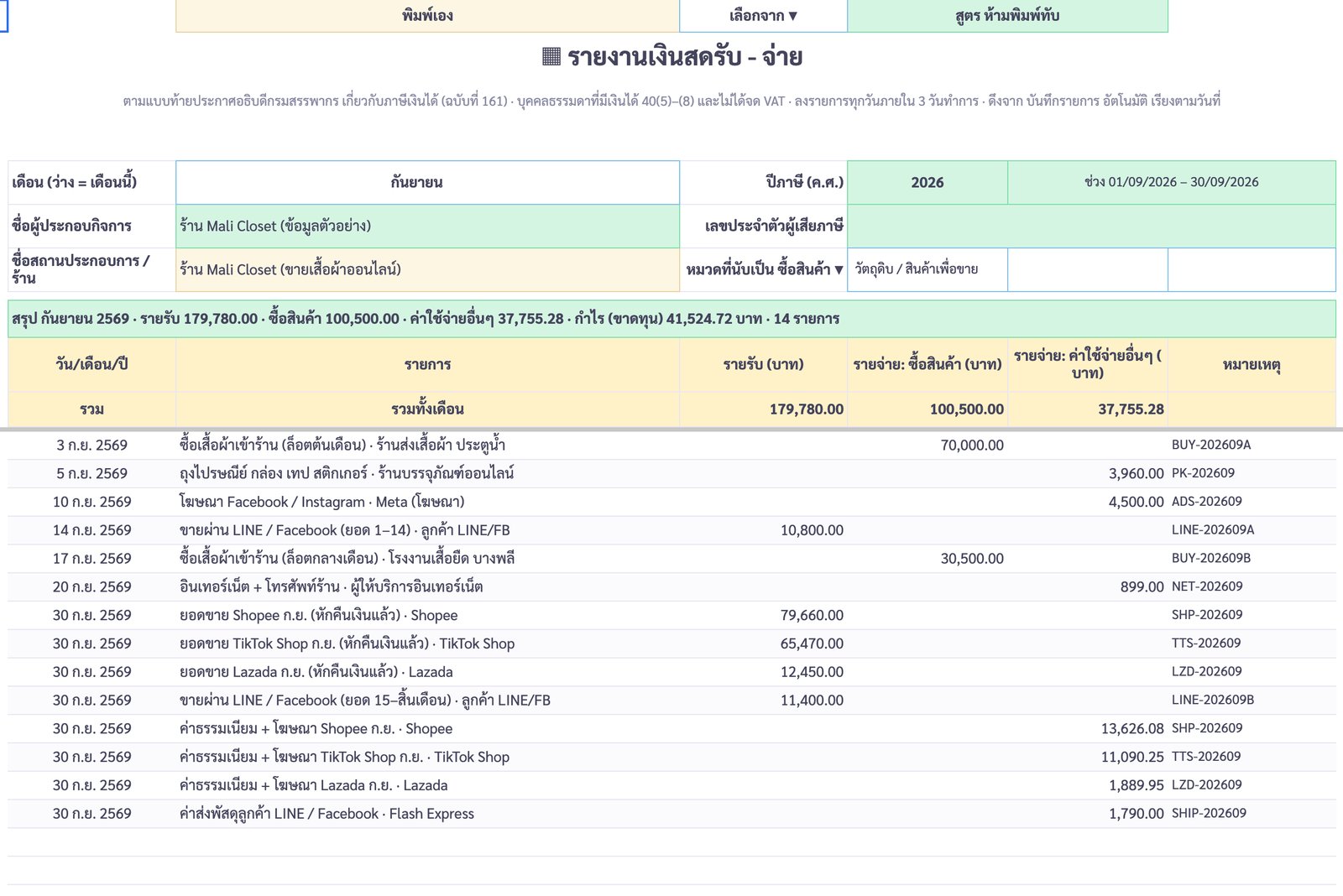Select the รายจ่าย: ซื้อสินค้า (บาท) column header
1343x896 pixels.
tap(928, 364)
